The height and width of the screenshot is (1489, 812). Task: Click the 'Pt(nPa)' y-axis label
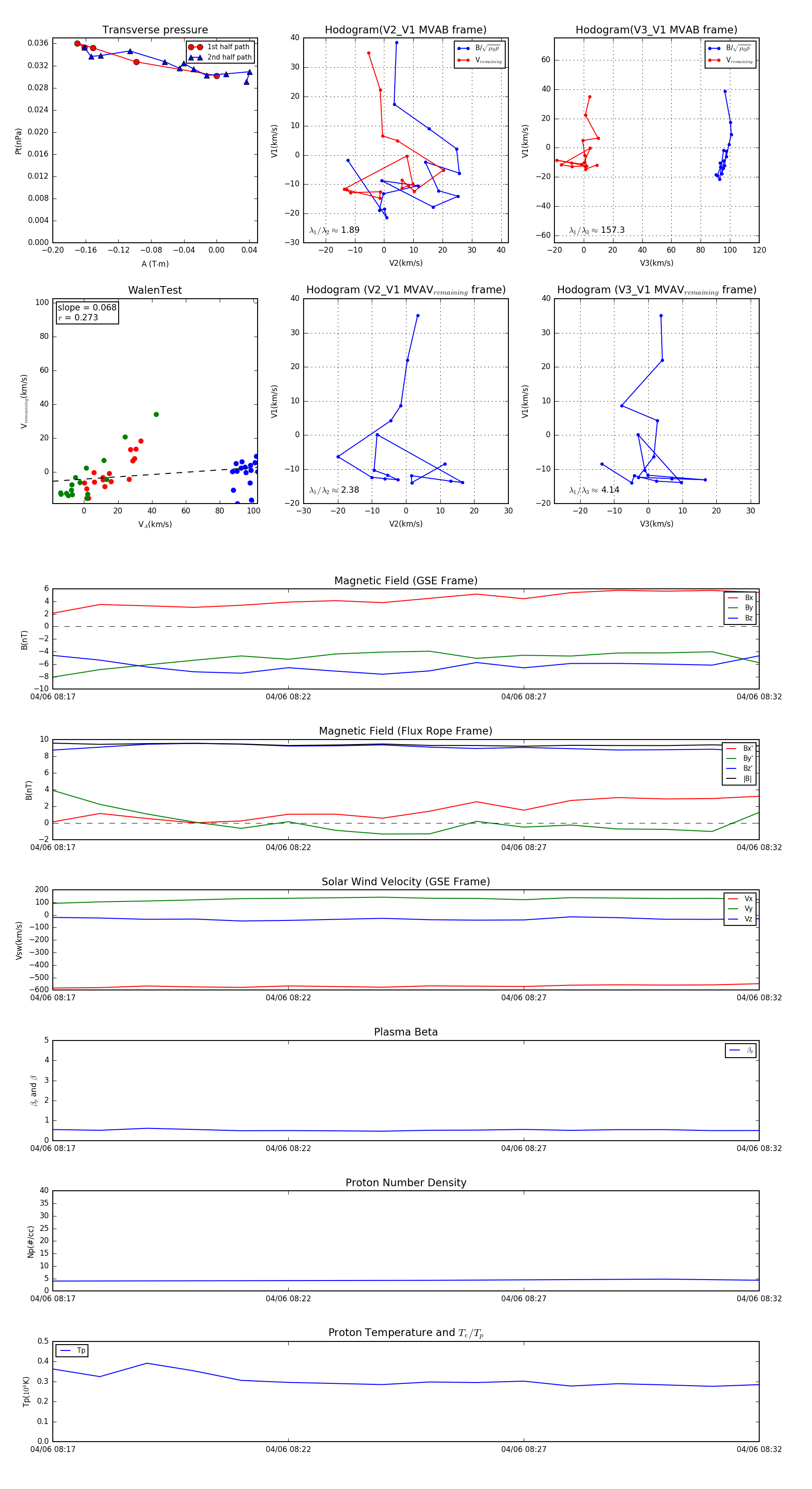[18, 140]
